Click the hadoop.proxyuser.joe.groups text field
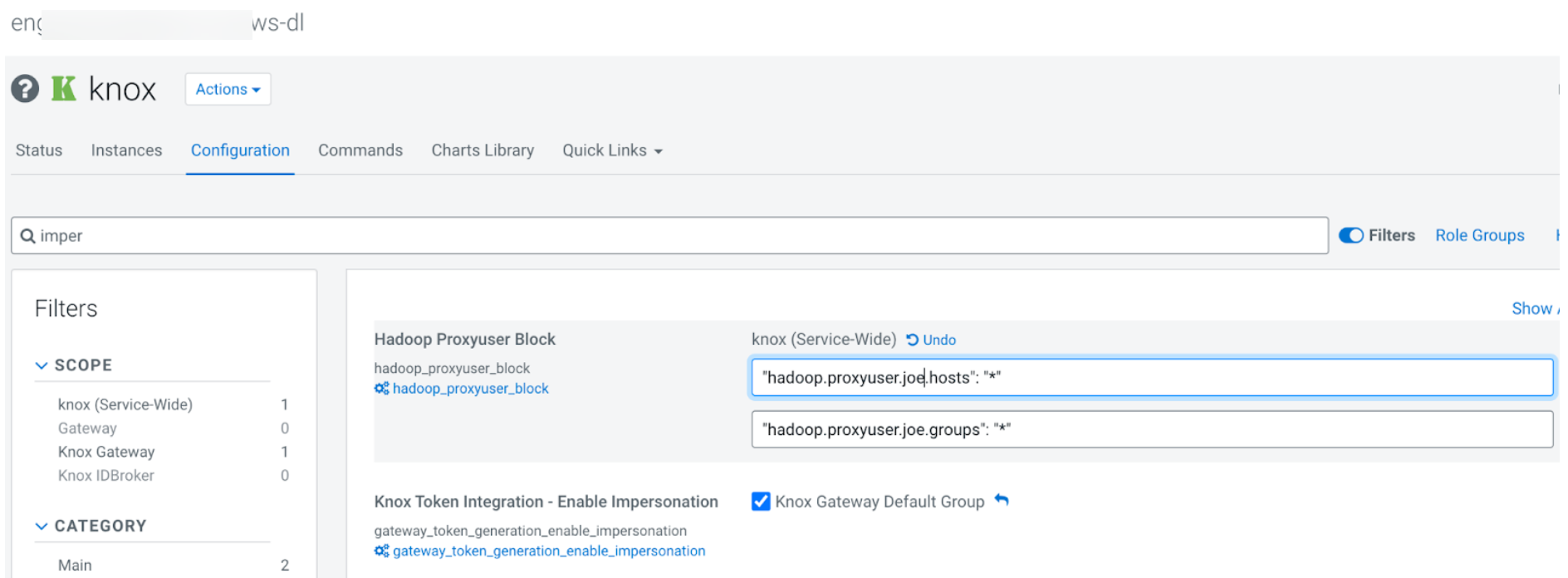 (1151, 429)
